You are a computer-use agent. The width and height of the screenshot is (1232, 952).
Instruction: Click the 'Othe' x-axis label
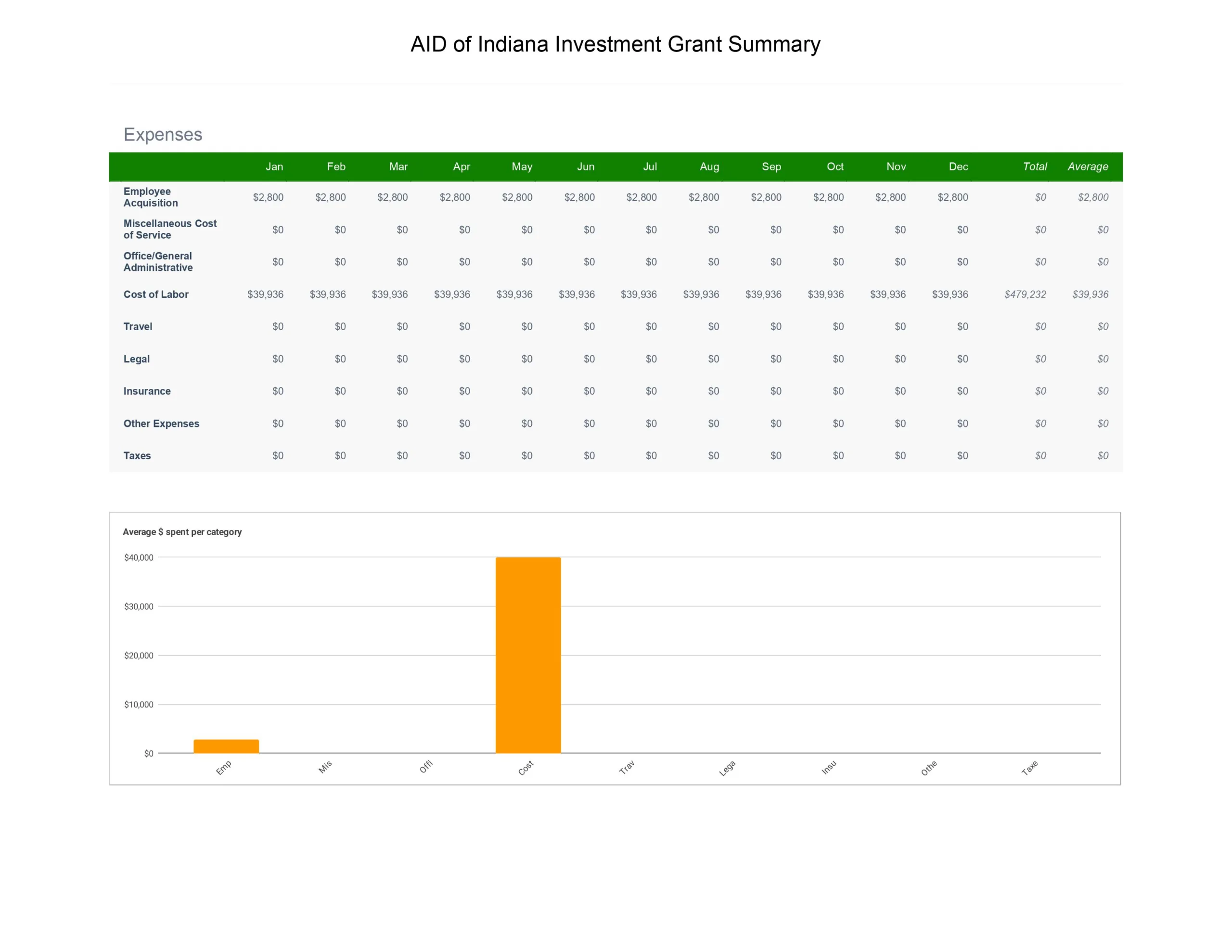pos(928,768)
